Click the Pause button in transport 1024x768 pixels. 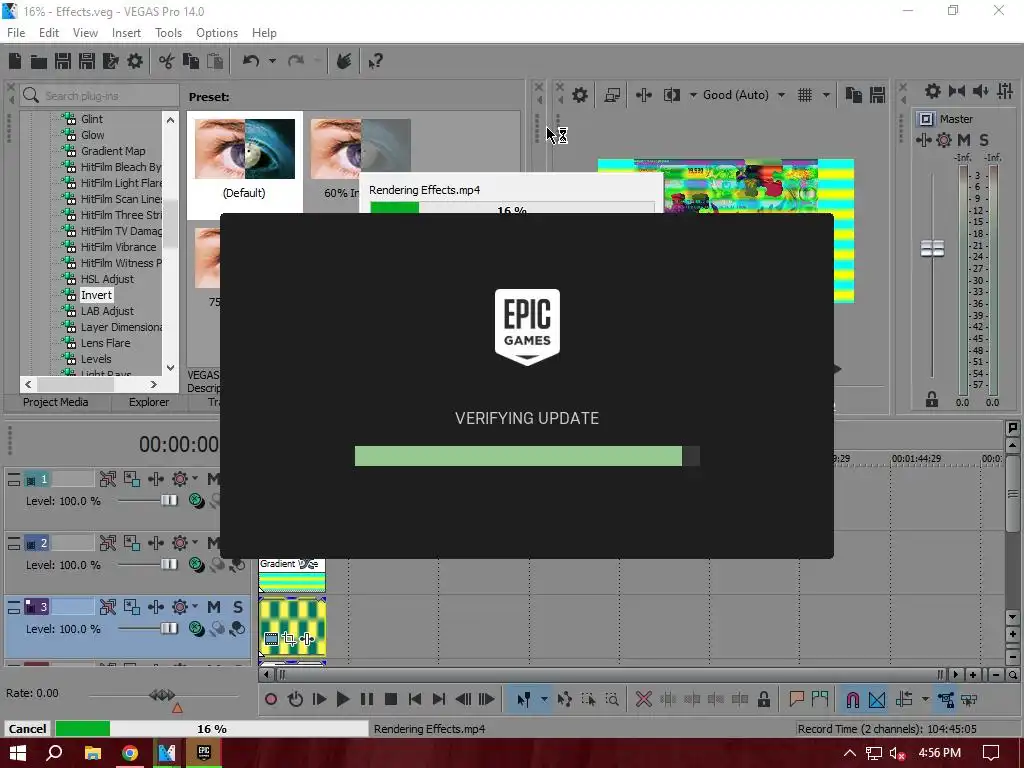pos(367,699)
